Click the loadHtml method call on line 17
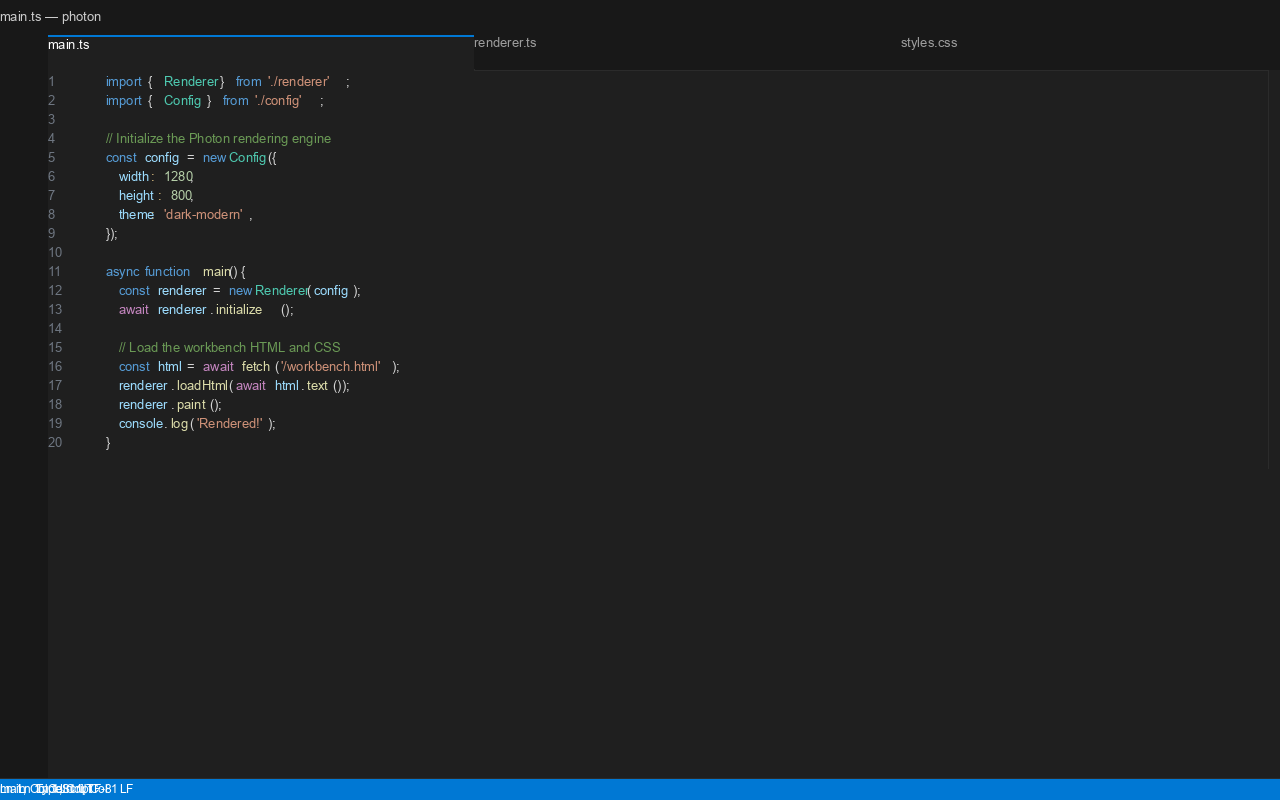This screenshot has width=1280, height=800. click(201, 385)
